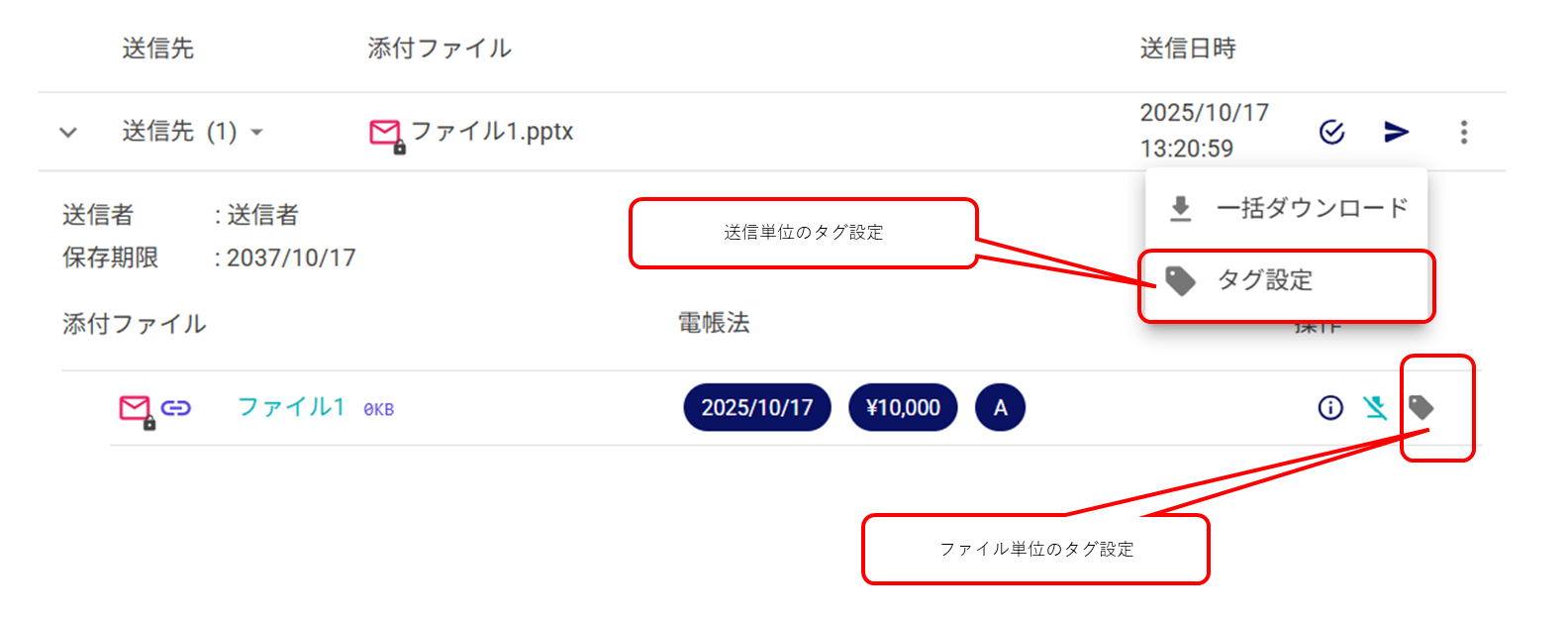The image size is (1568, 621).
Task: Click the file-level tag icon
Action: click(1421, 407)
